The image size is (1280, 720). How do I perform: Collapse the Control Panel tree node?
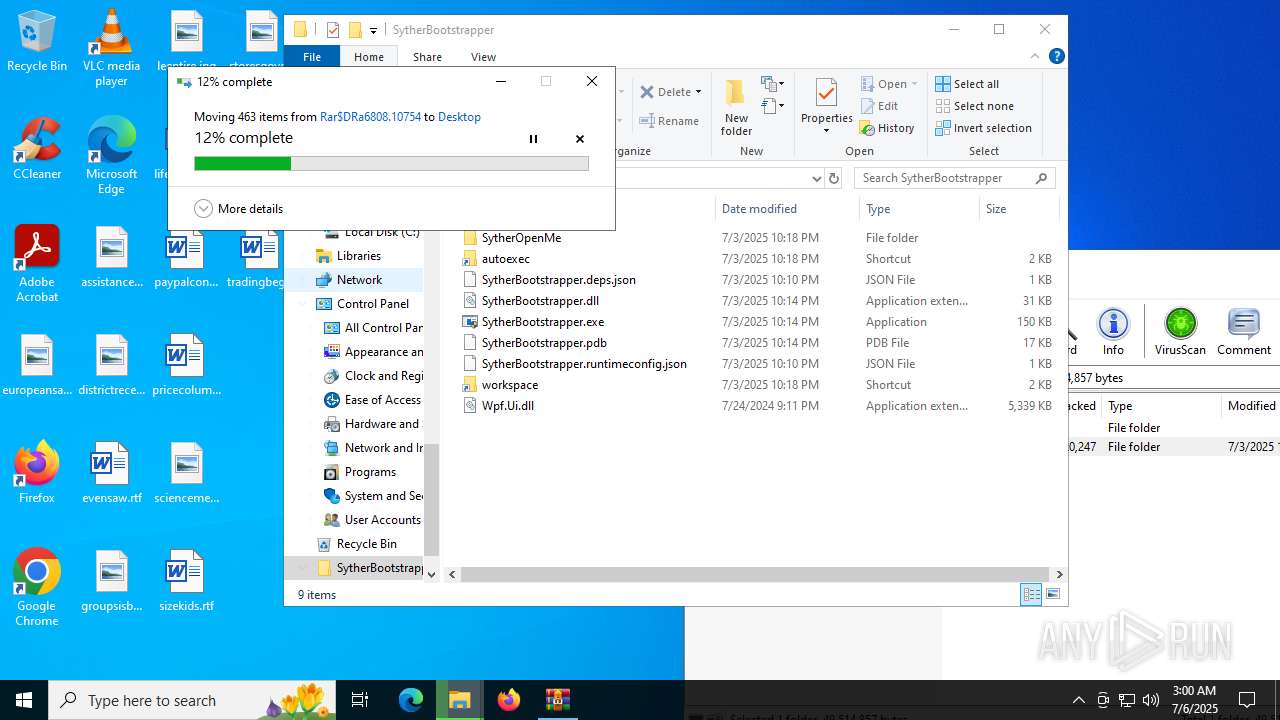click(302, 304)
